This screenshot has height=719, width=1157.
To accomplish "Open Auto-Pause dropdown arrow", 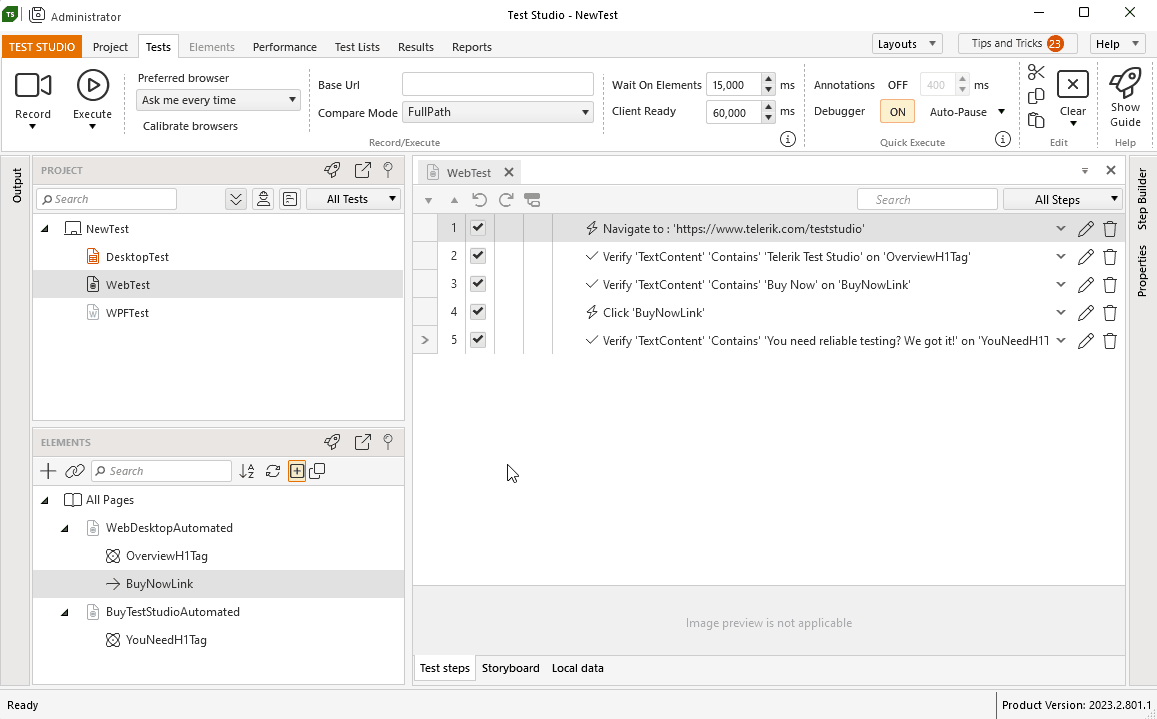I will click(x=1001, y=112).
